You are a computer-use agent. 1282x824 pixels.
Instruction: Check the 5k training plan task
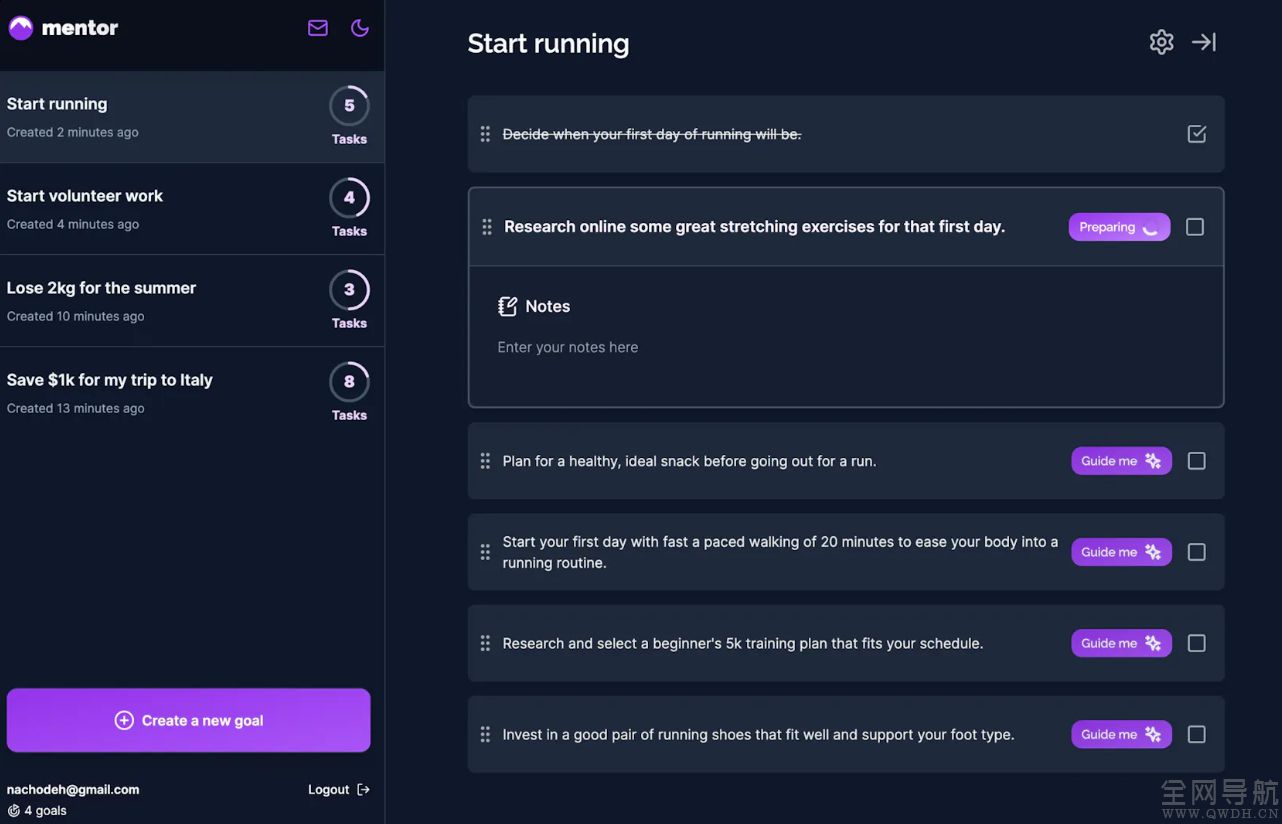click(1197, 643)
